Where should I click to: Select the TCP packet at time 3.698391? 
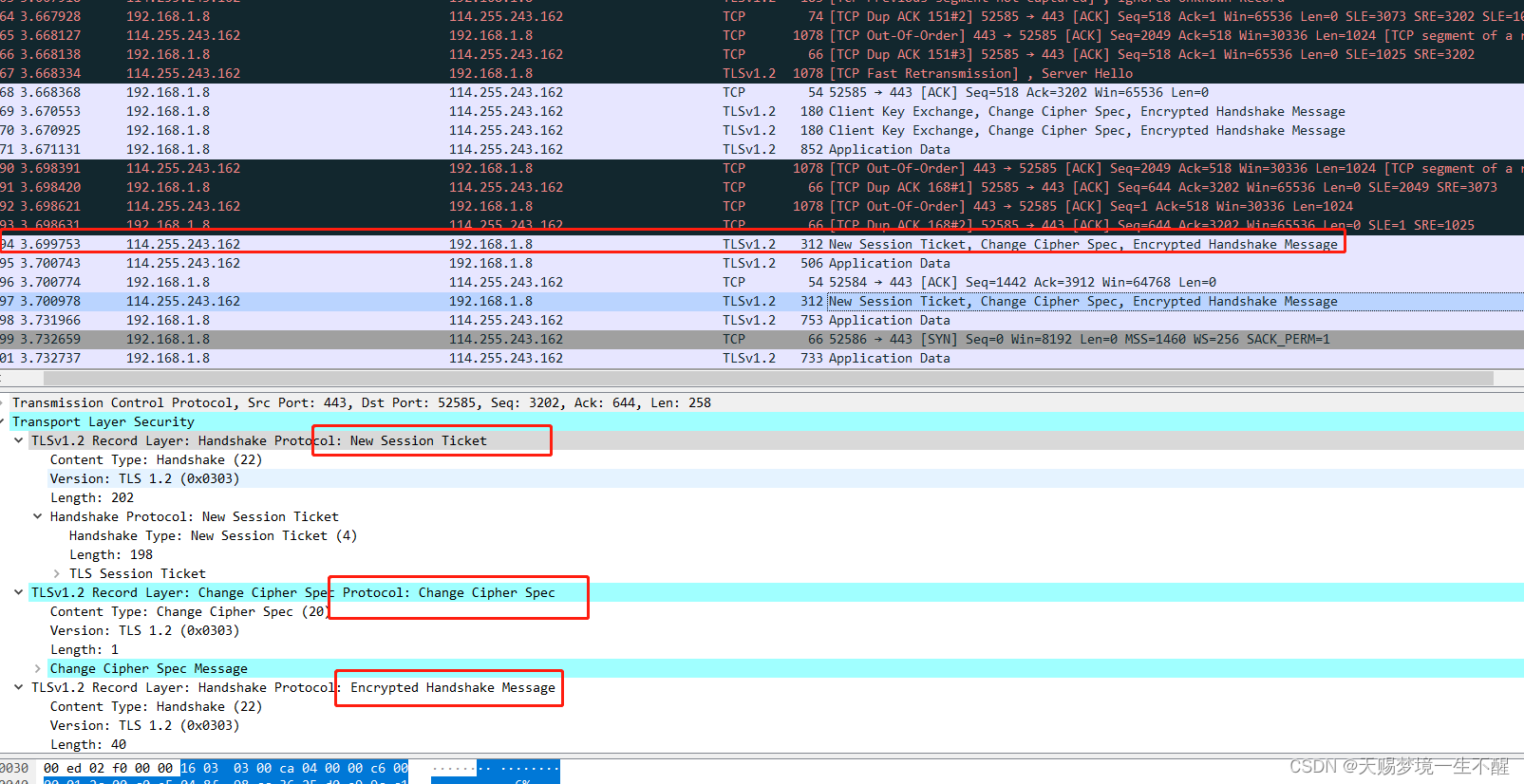[x=762, y=168]
